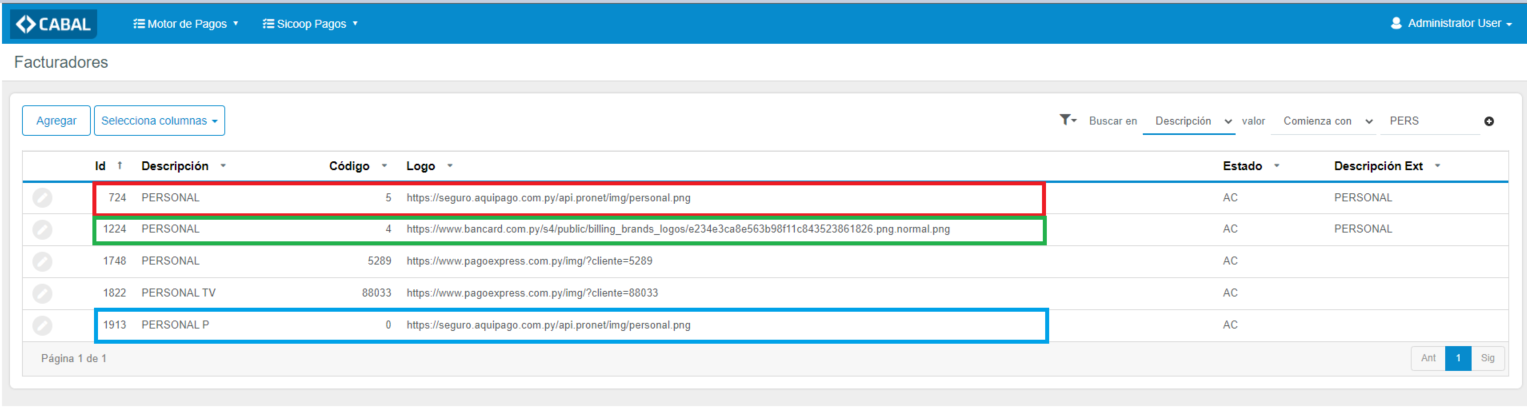The image size is (1527, 407).
Task: Click the Id cell 1913
Action: 114,325
